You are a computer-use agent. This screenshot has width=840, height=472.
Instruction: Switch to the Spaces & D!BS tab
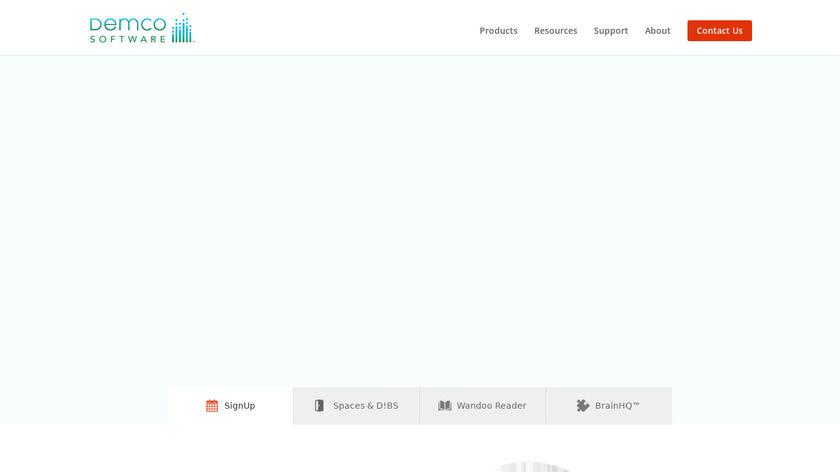point(356,406)
